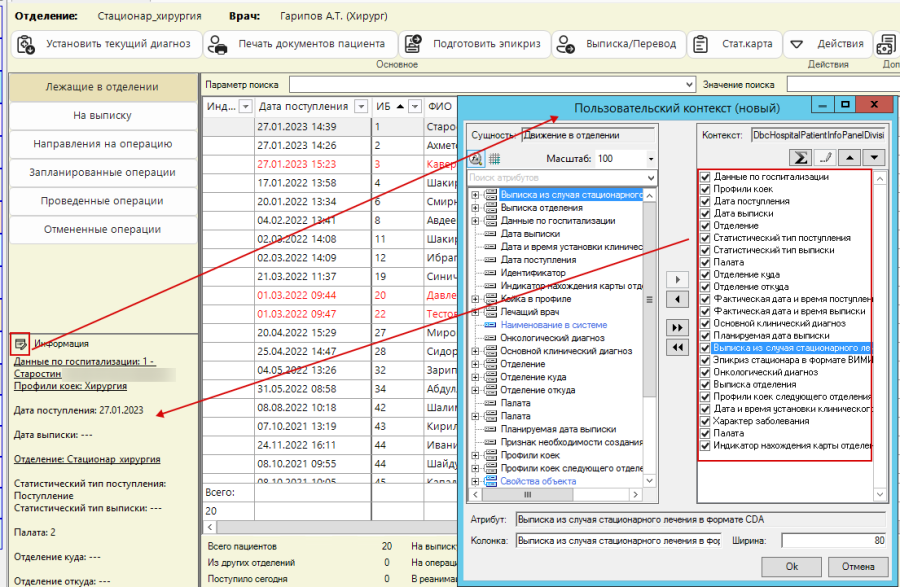This screenshot has width=900, height=587.
Task: Toggle Дата поступления checkbox in context list
Action: click(705, 201)
